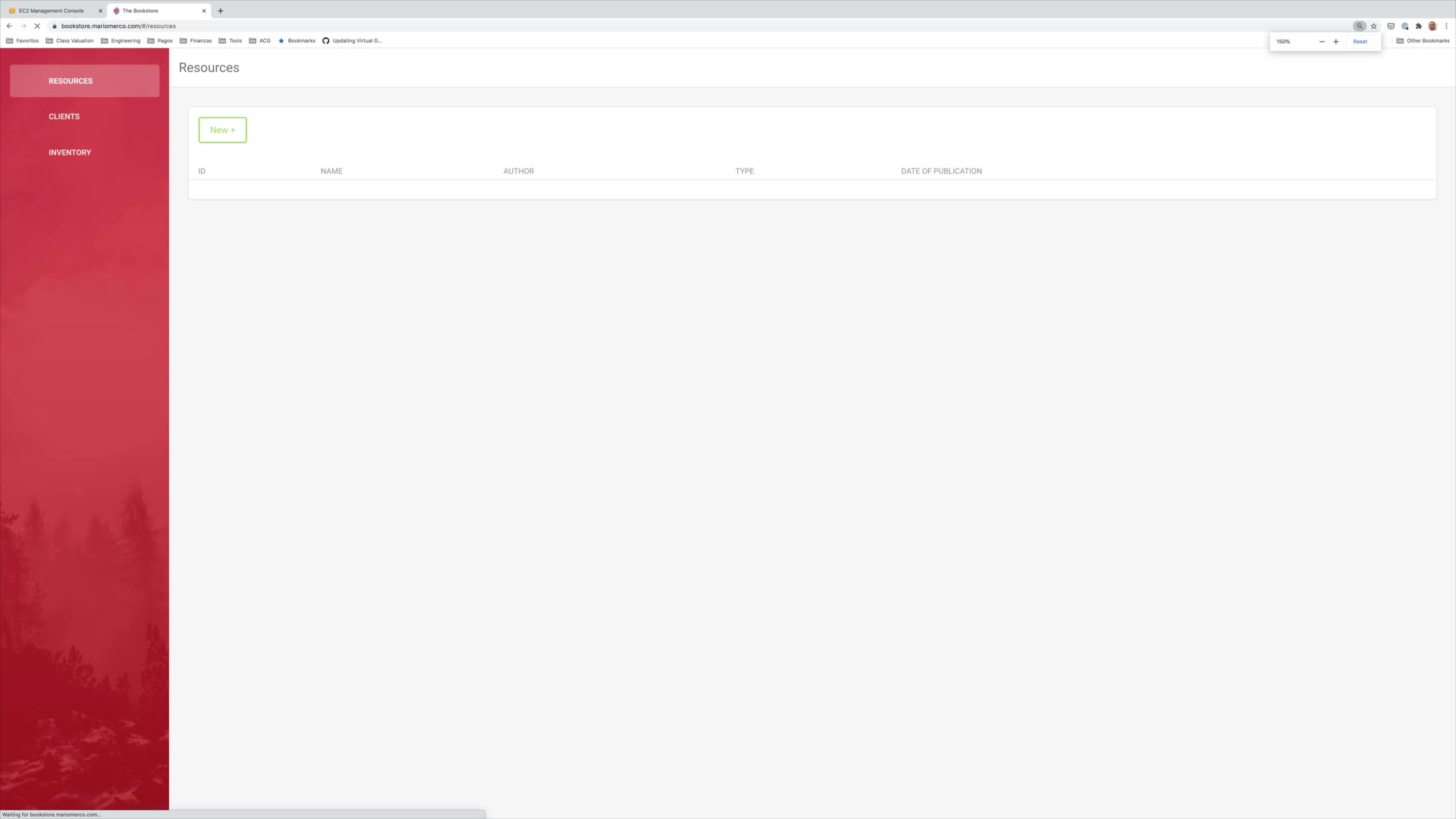Open the Chrome profile avatar
The height and width of the screenshot is (819, 1456).
click(x=1432, y=26)
